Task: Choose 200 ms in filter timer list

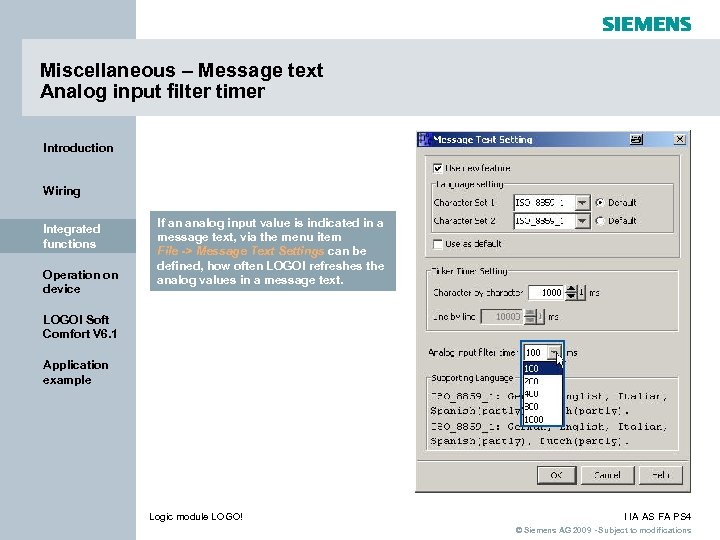Action: click(x=543, y=381)
